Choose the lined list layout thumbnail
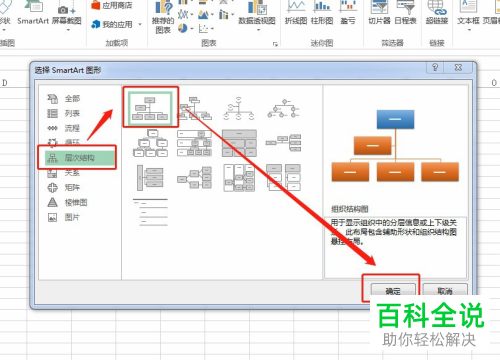The width and height of the screenshot is (500, 360). pyautogui.click(x=150, y=212)
